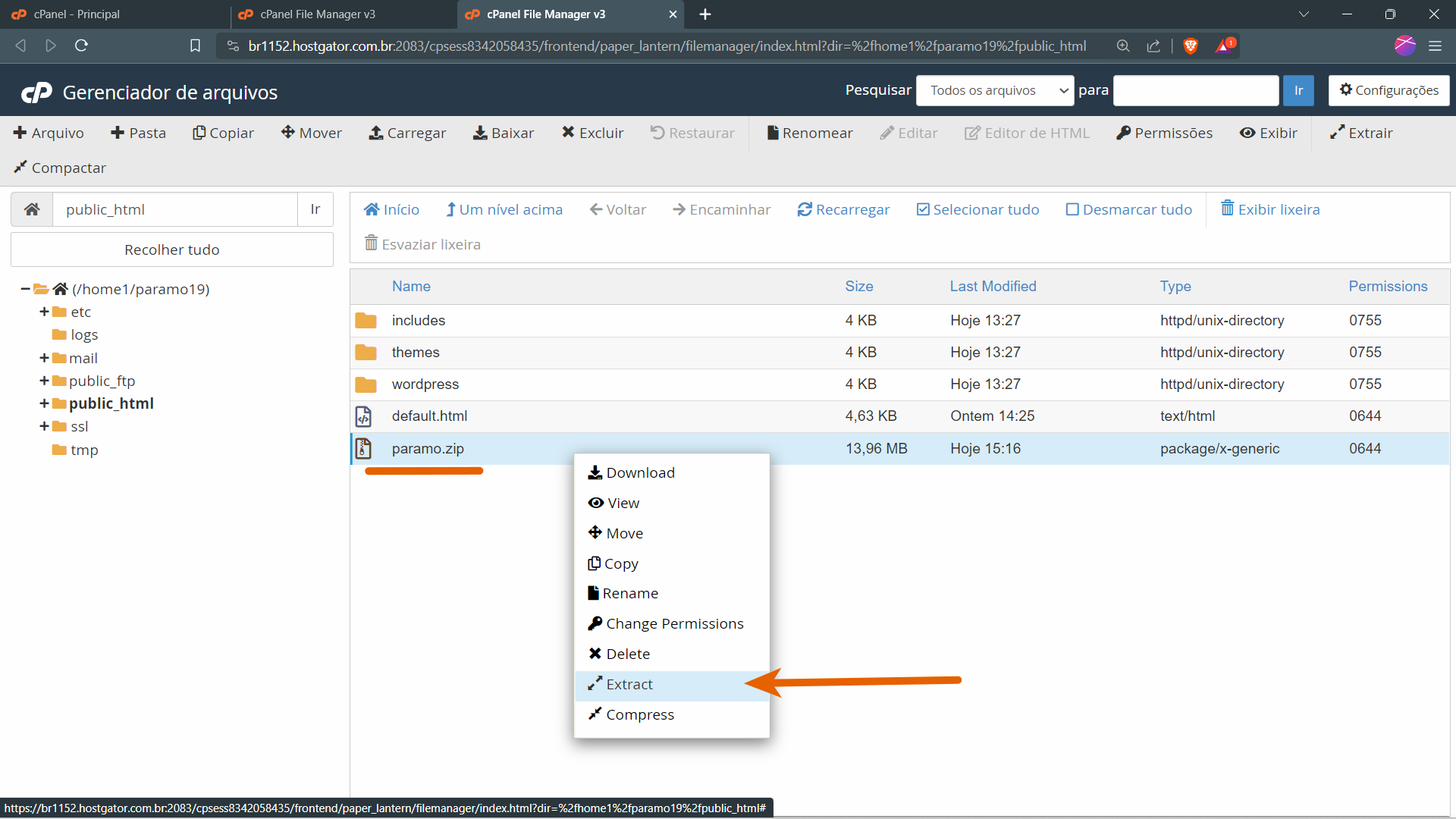Expand the ssl folder

tap(44, 426)
